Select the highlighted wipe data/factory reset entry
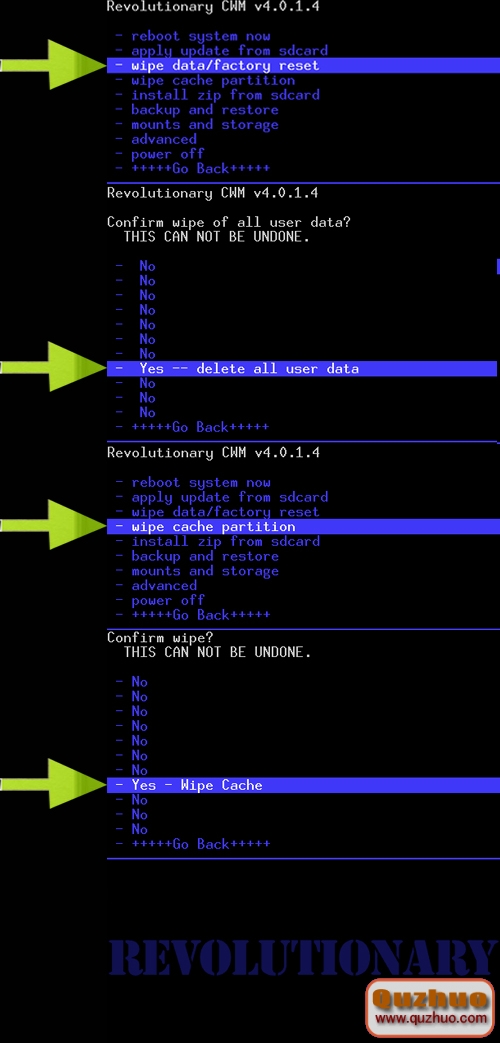Screen dimensions: 500x1043 [x=302, y=65]
